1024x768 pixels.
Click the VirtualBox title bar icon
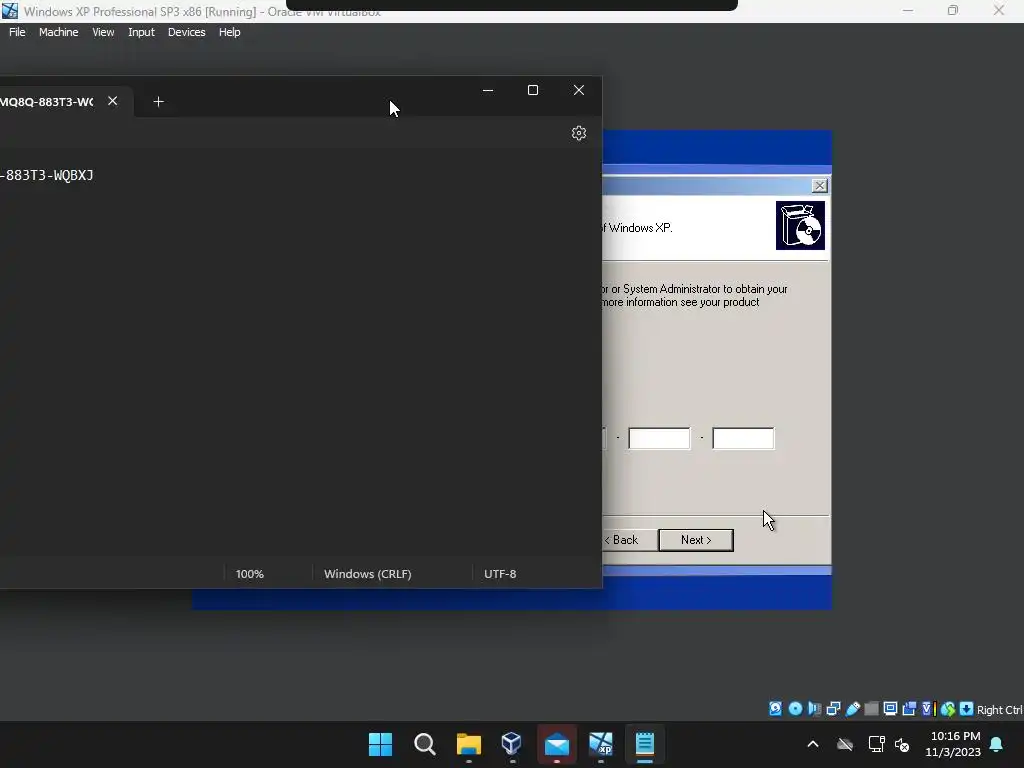9,10
